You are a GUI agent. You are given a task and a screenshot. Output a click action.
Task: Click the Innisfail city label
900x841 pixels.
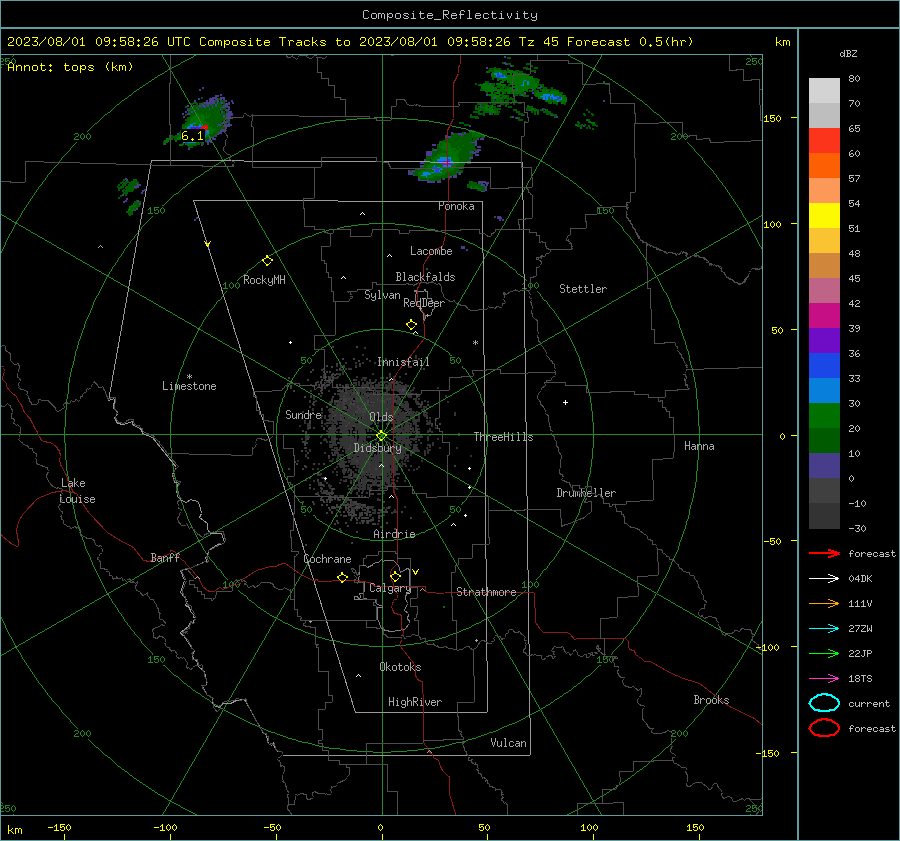[403, 362]
